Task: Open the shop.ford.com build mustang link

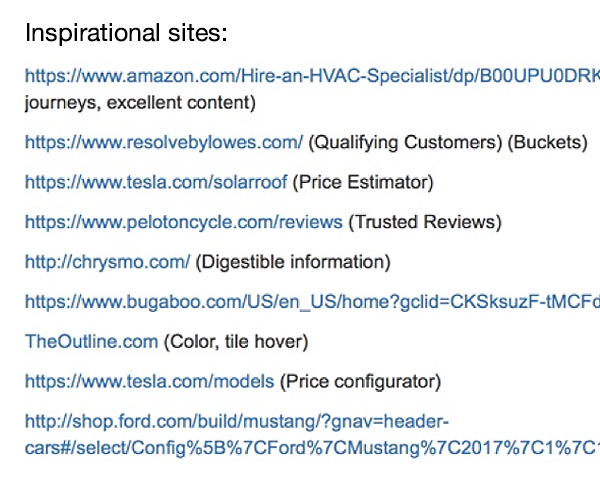Action: coord(237,422)
